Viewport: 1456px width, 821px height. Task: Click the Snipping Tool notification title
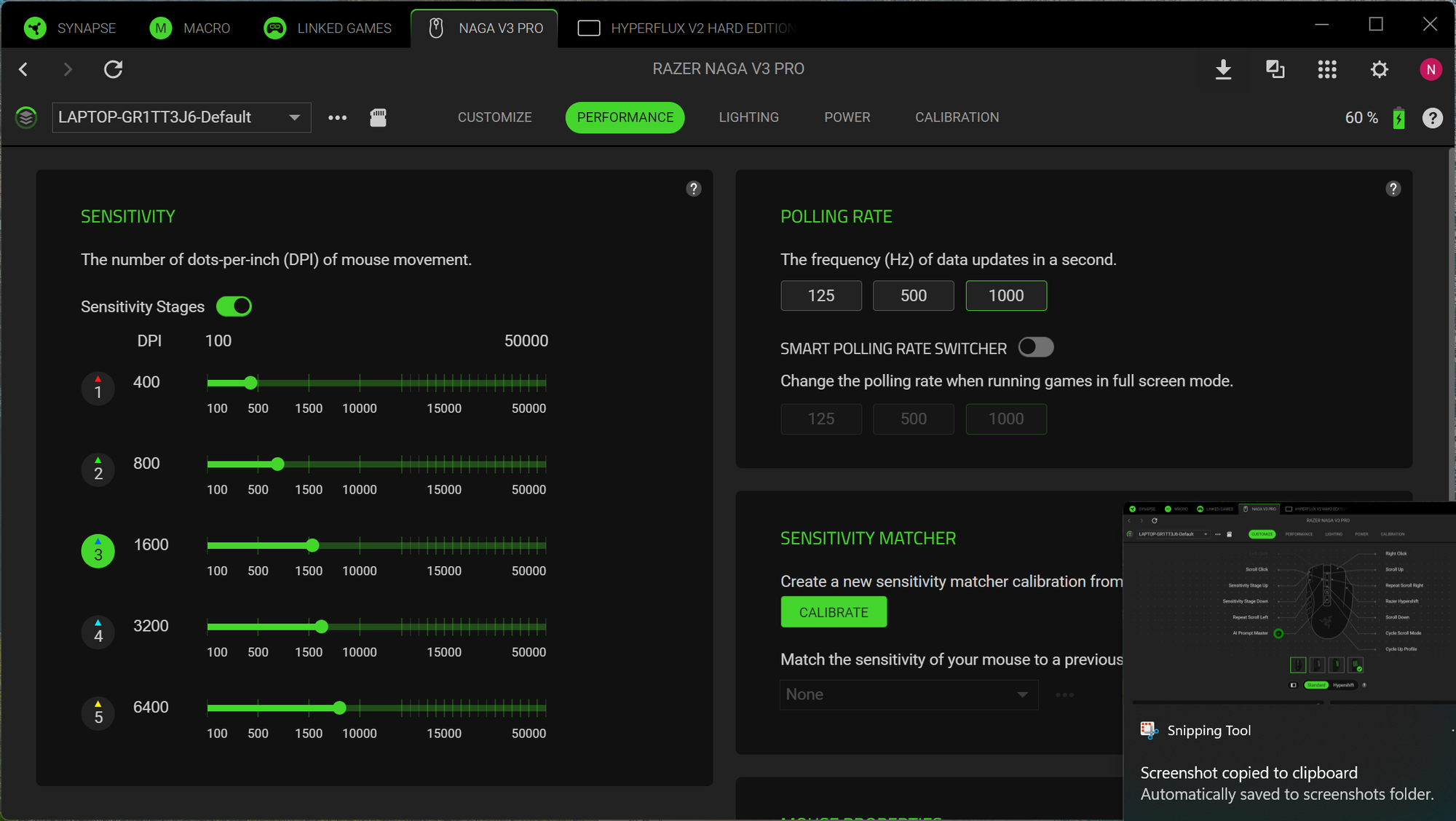pos(1208,730)
